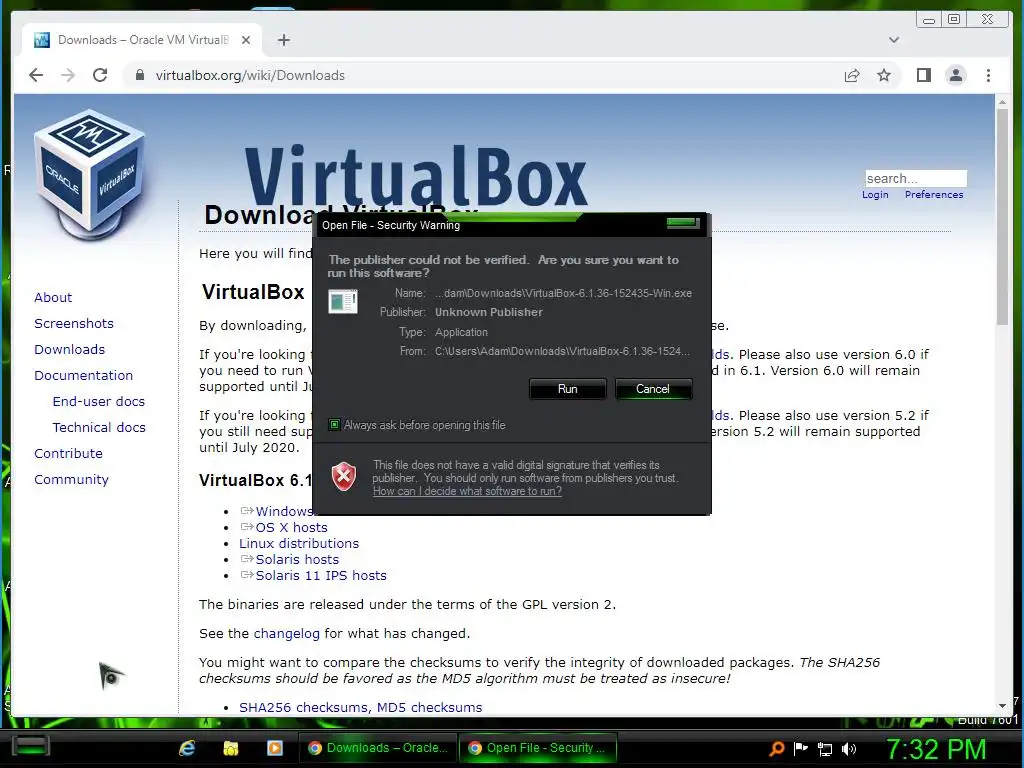The height and width of the screenshot is (768, 1024).
Task: Open the MD5 checksums link
Action: (430, 707)
